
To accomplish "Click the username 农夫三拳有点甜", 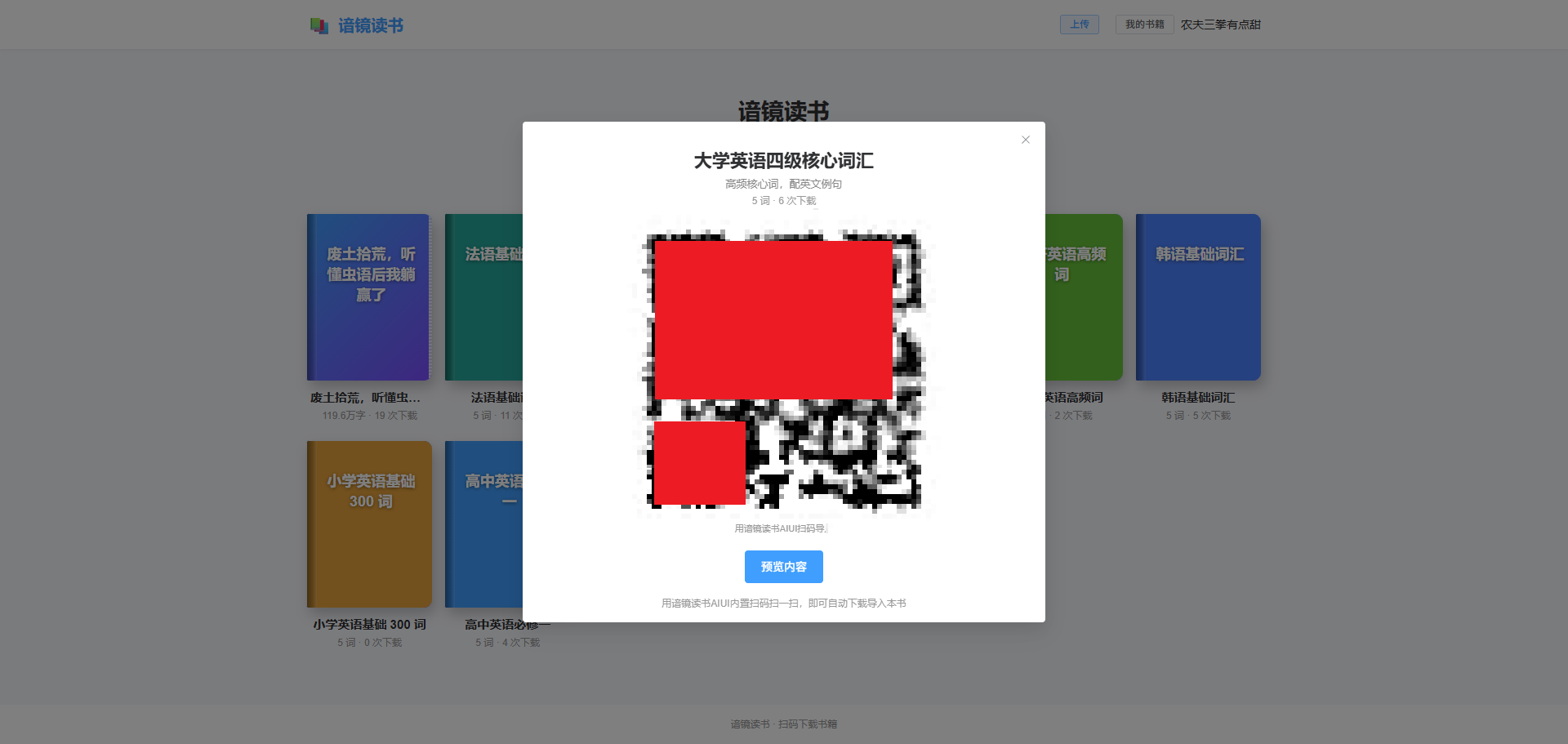I will click(1221, 25).
